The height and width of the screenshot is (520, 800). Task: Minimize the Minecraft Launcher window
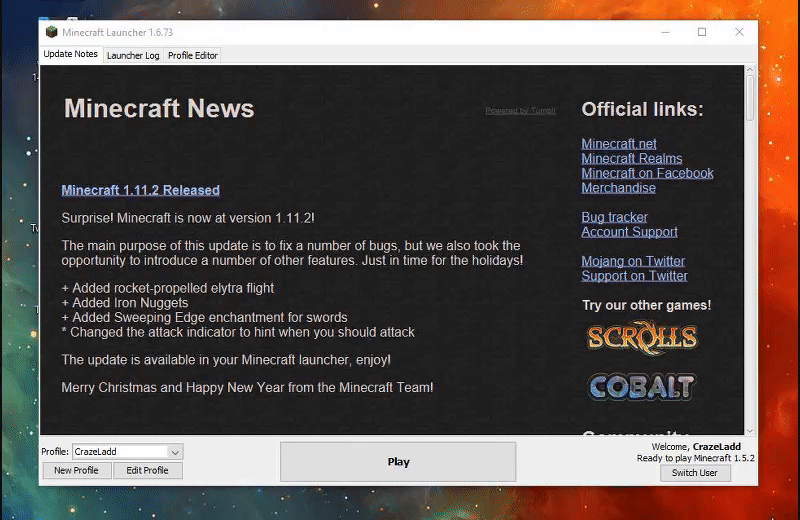coord(665,32)
